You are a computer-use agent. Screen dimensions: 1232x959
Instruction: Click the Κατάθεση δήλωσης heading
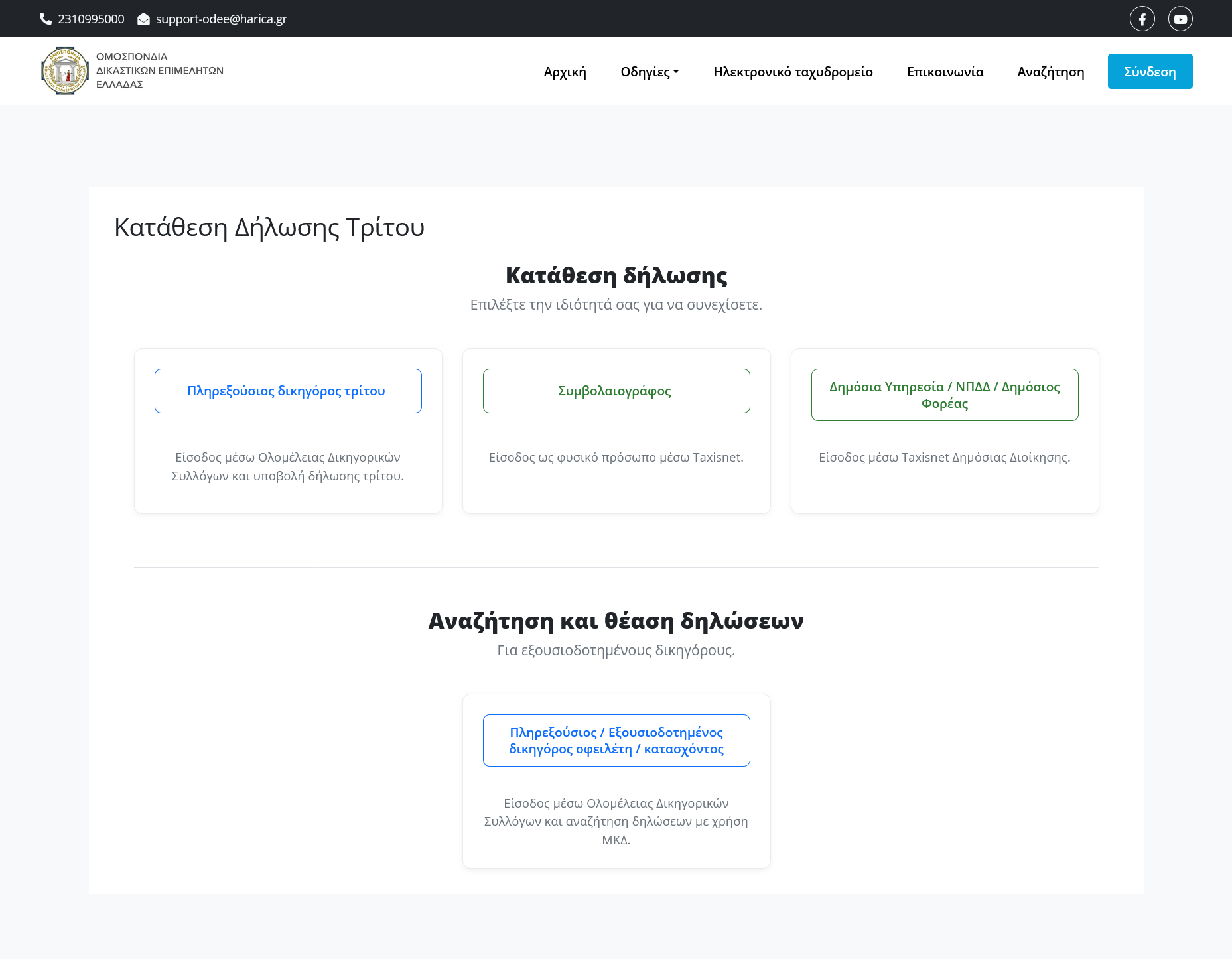[616, 275]
